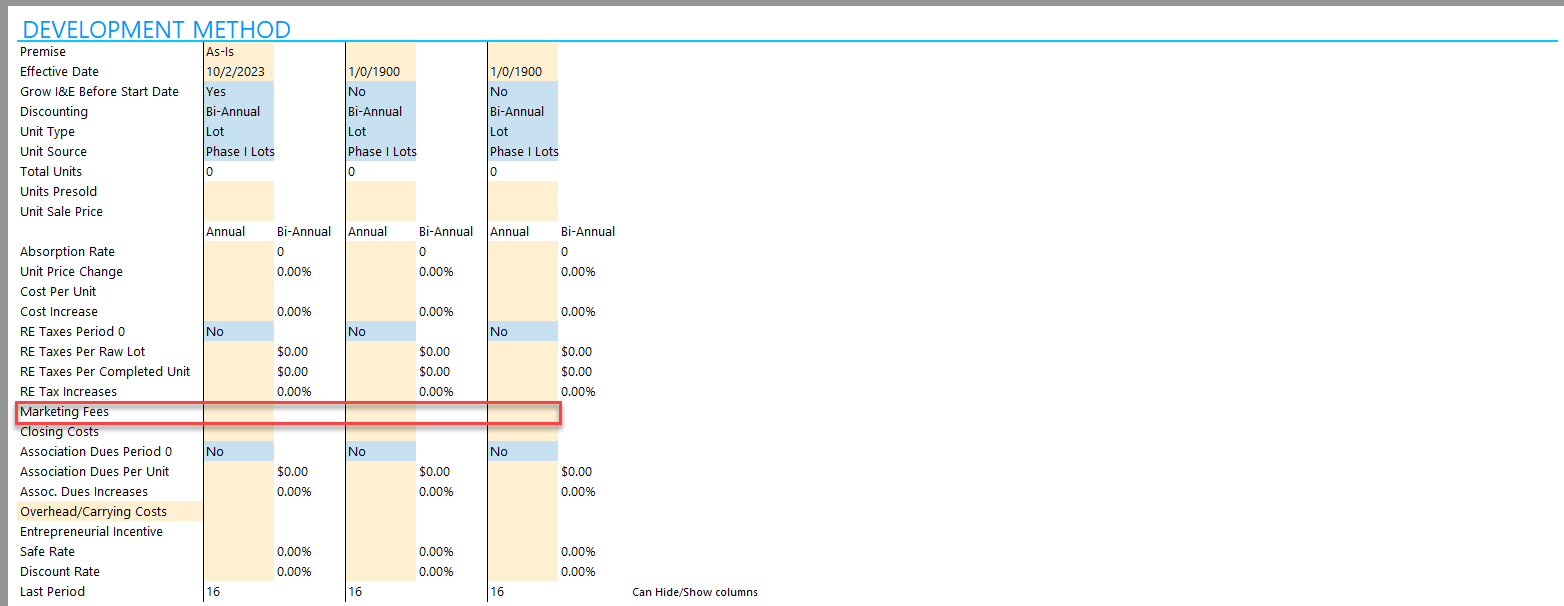Click first column Last Period value 16
The image size is (1564, 606).
tap(213, 591)
